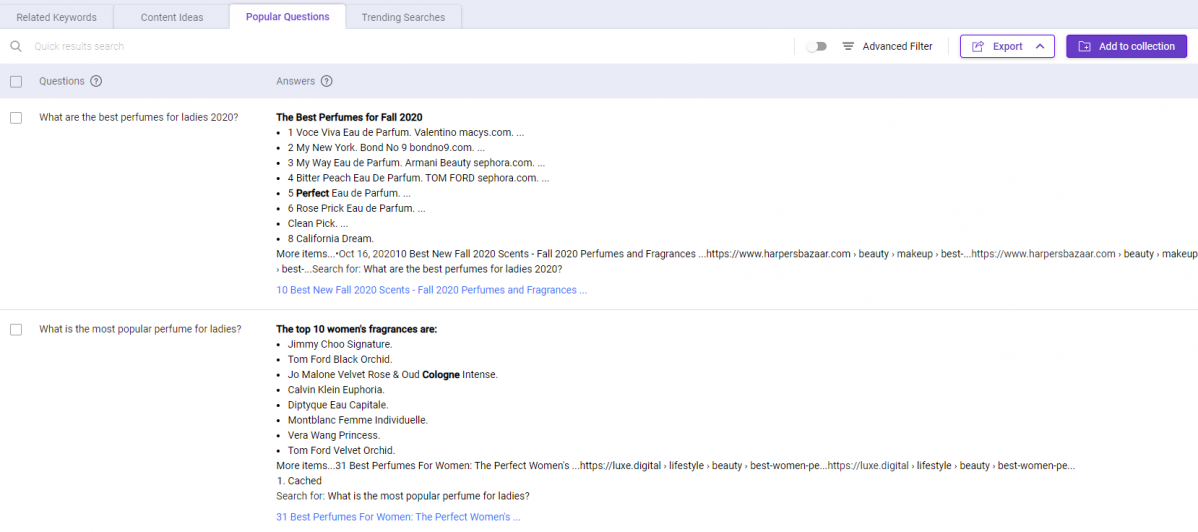Click the 'Bitter Peach Eau De Parfum' line
Screen dimensions: 1198x532
point(418,178)
